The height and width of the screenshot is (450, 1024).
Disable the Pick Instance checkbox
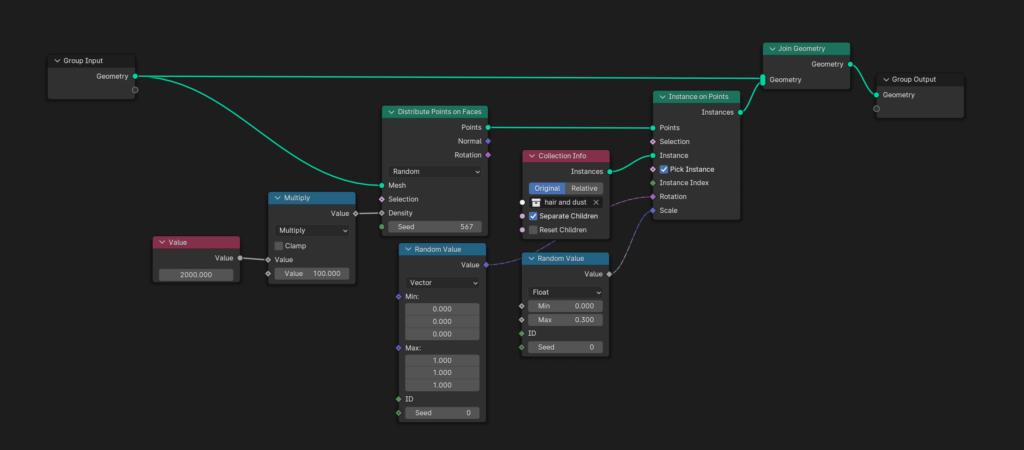click(x=664, y=169)
